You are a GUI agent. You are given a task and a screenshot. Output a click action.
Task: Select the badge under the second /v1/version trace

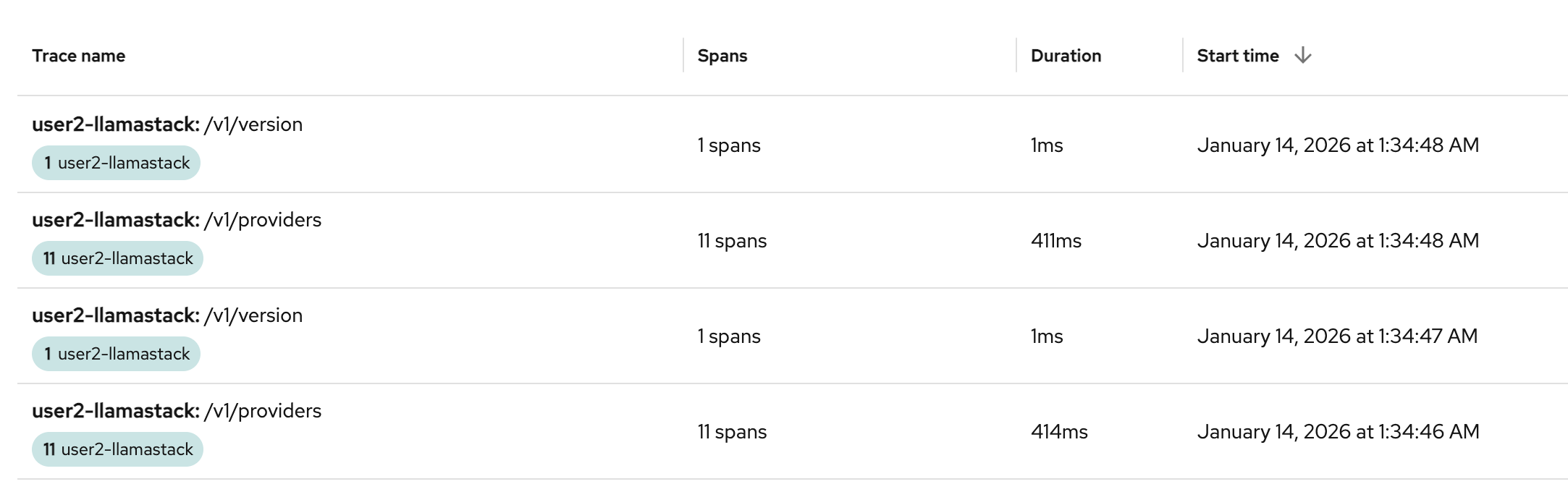(x=117, y=353)
